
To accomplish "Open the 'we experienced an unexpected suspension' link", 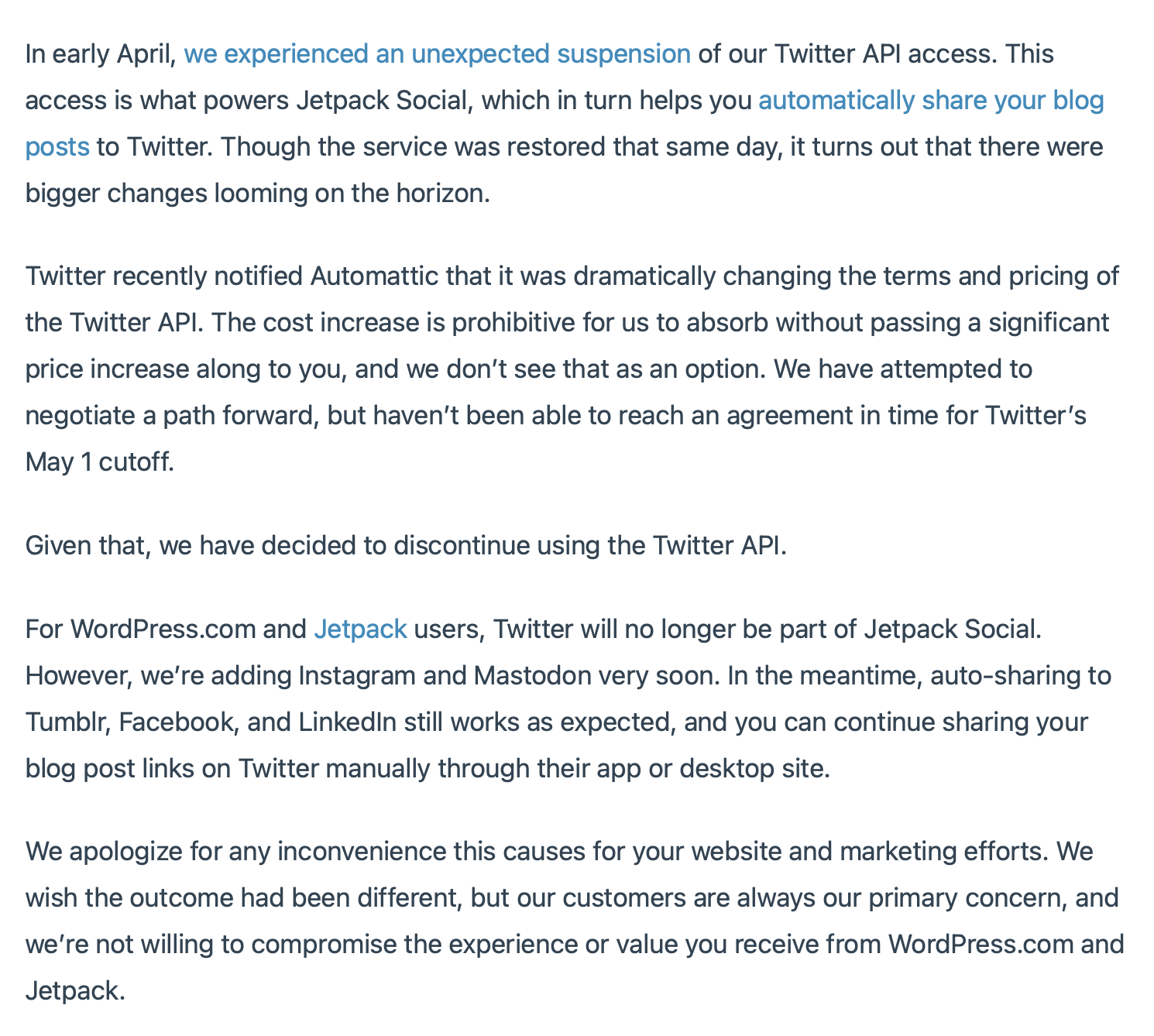I will (x=437, y=54).
